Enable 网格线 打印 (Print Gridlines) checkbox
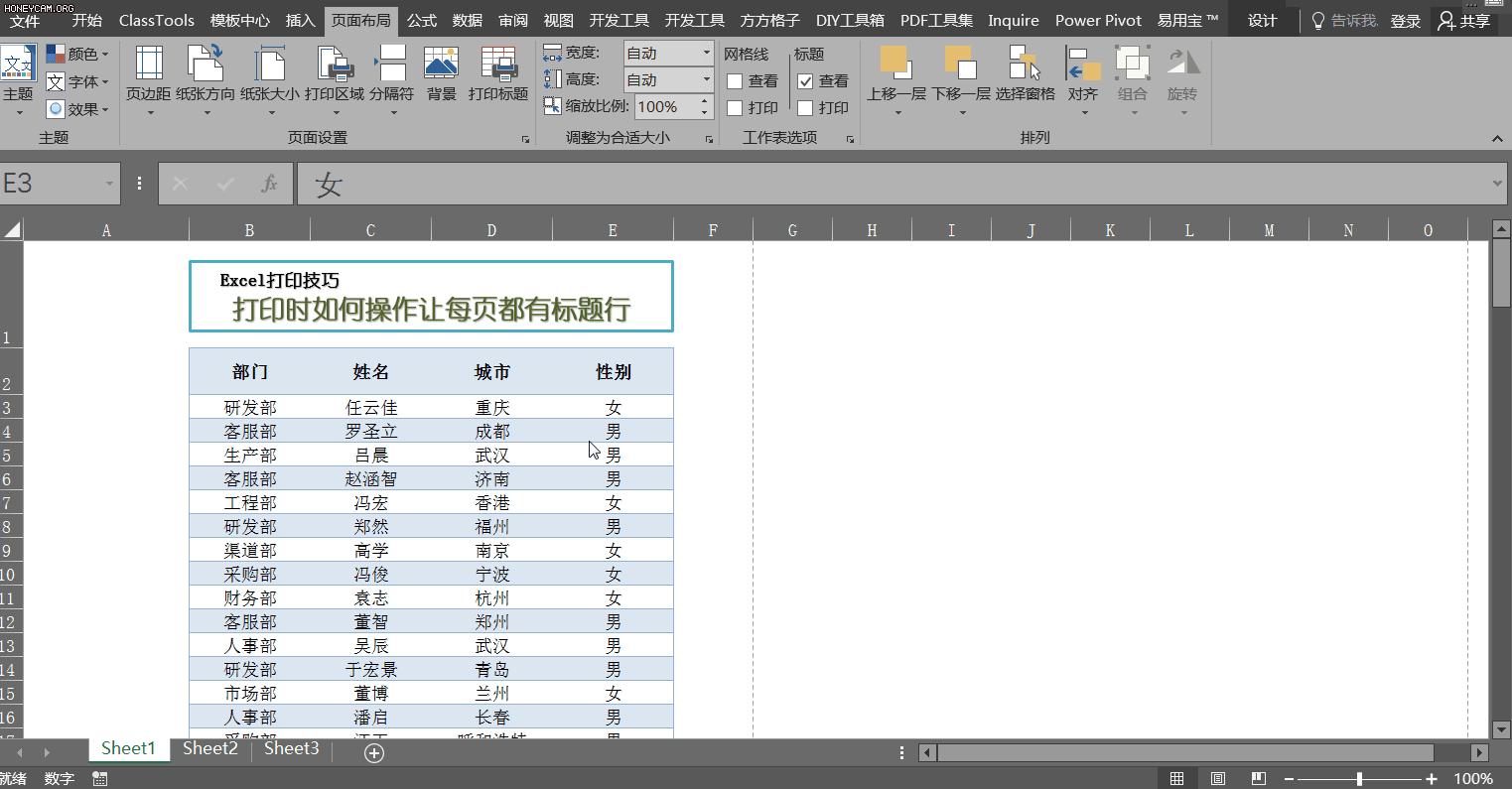This screenshot has height=789, width=1512. coord(734,107)
